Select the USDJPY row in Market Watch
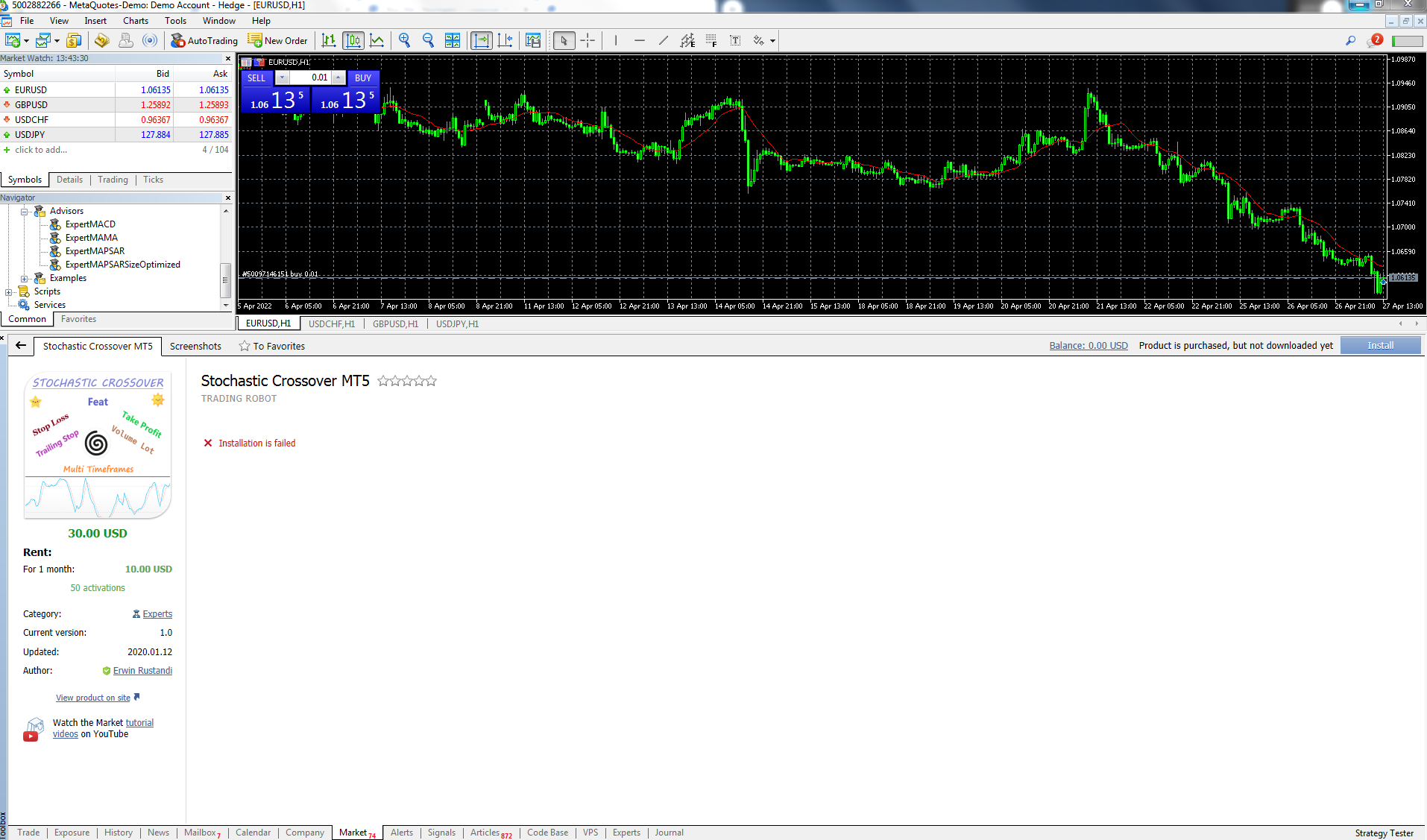Viewport: 1427px width, 840px height. click(x=116, y=135)
